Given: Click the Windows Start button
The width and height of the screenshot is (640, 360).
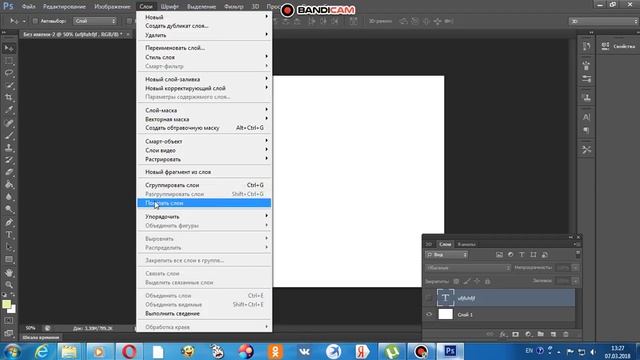Looking at the screenshot, I should tap(12, 351).
